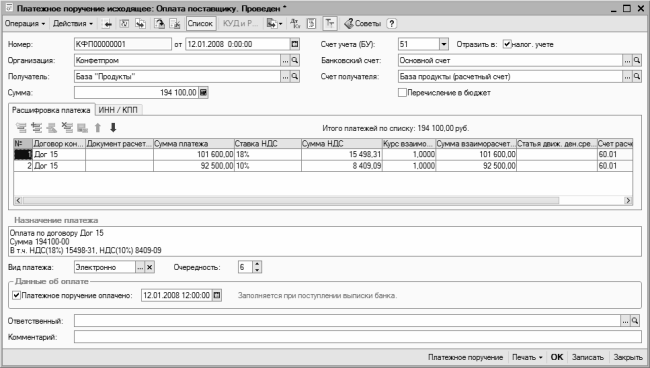This screenshot has height=368, width=650.
Task: Save the document with Записать
Action: [x=588, y=357]
